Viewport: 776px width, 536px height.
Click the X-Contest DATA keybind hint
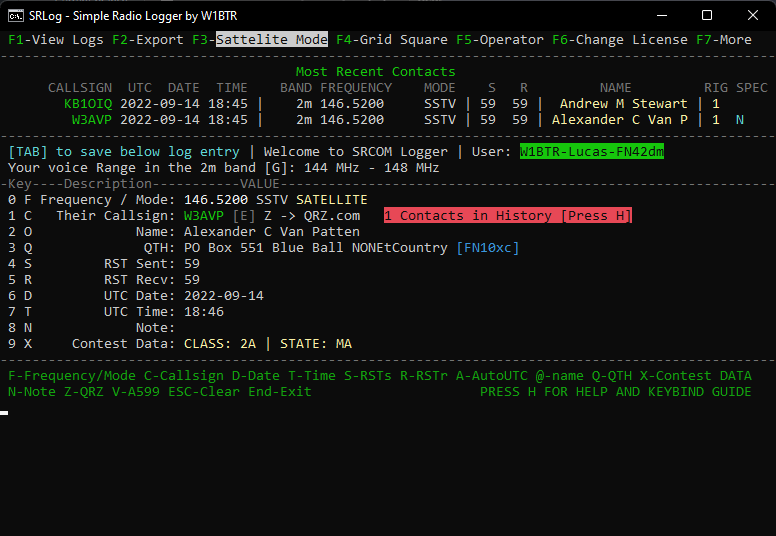(695, 376)
